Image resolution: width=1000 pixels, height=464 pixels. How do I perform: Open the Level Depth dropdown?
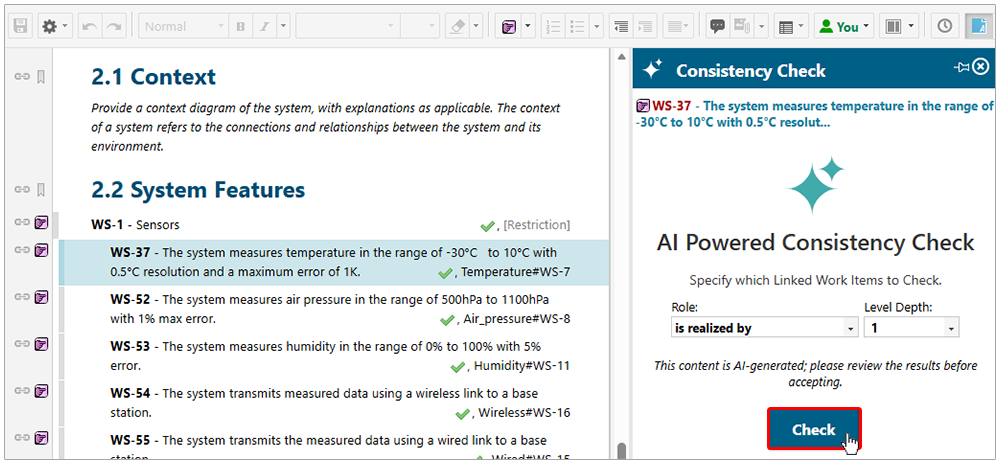click(x=910, y=327)
